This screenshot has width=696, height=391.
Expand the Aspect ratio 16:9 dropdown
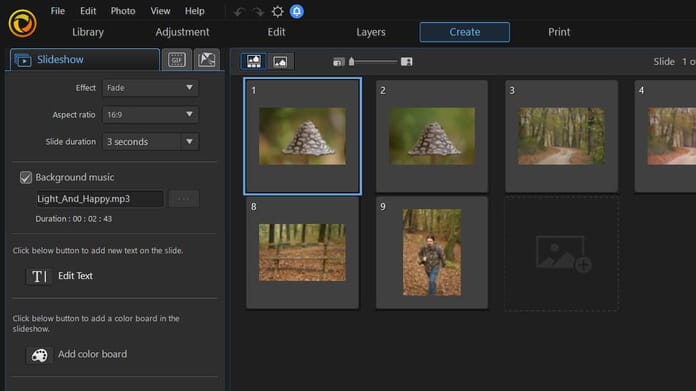pyautogui.click(x=150, y=115)
